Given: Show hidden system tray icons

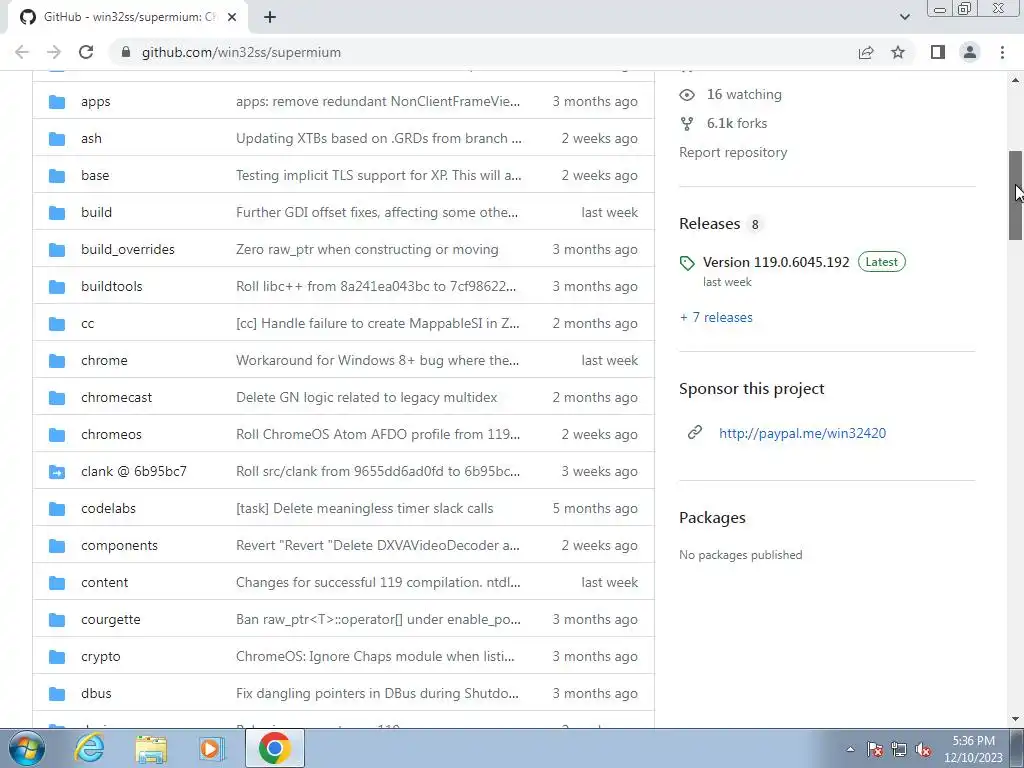Looking at the screenshot, I should click(850, 749).
